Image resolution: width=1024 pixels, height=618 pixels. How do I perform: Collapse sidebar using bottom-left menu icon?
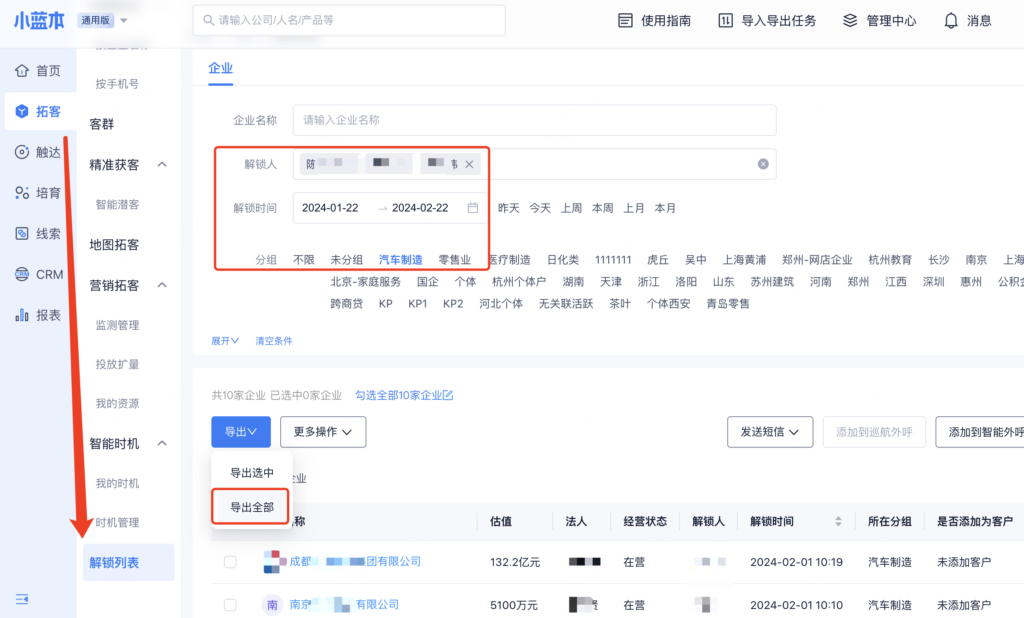pyautogui.click(x=22, y=598)
